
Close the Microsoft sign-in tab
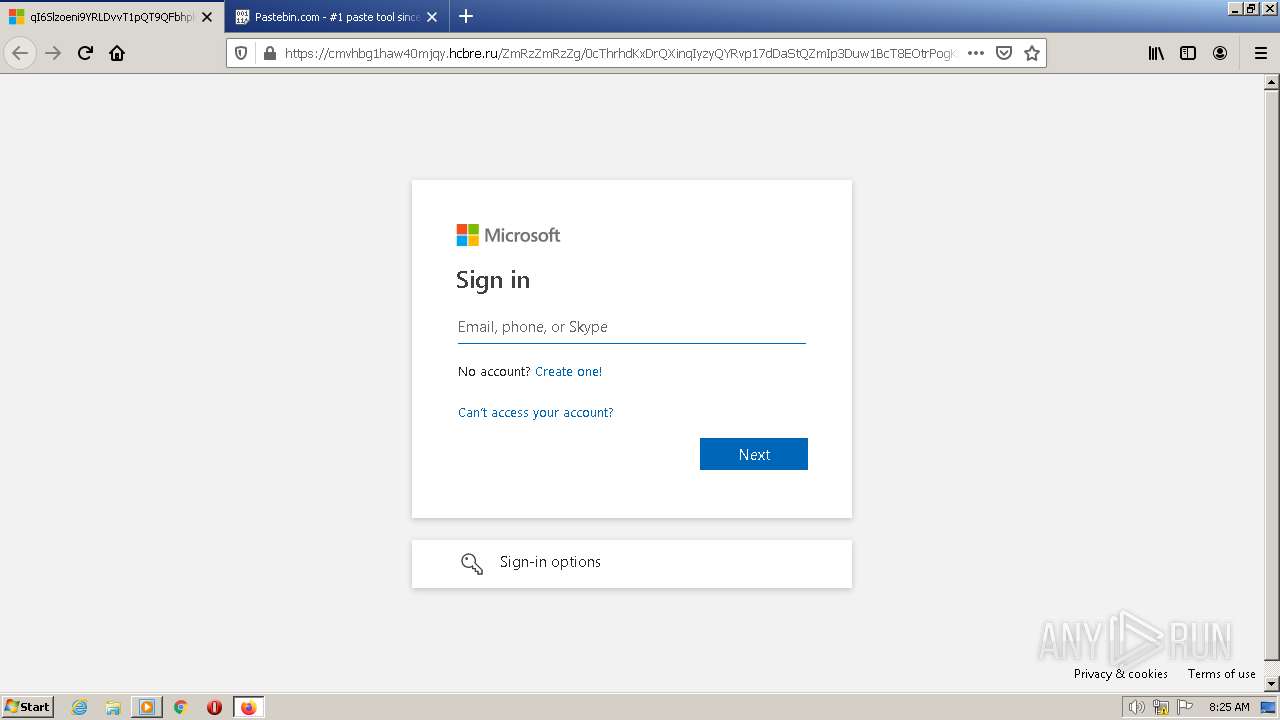point(207,17)
